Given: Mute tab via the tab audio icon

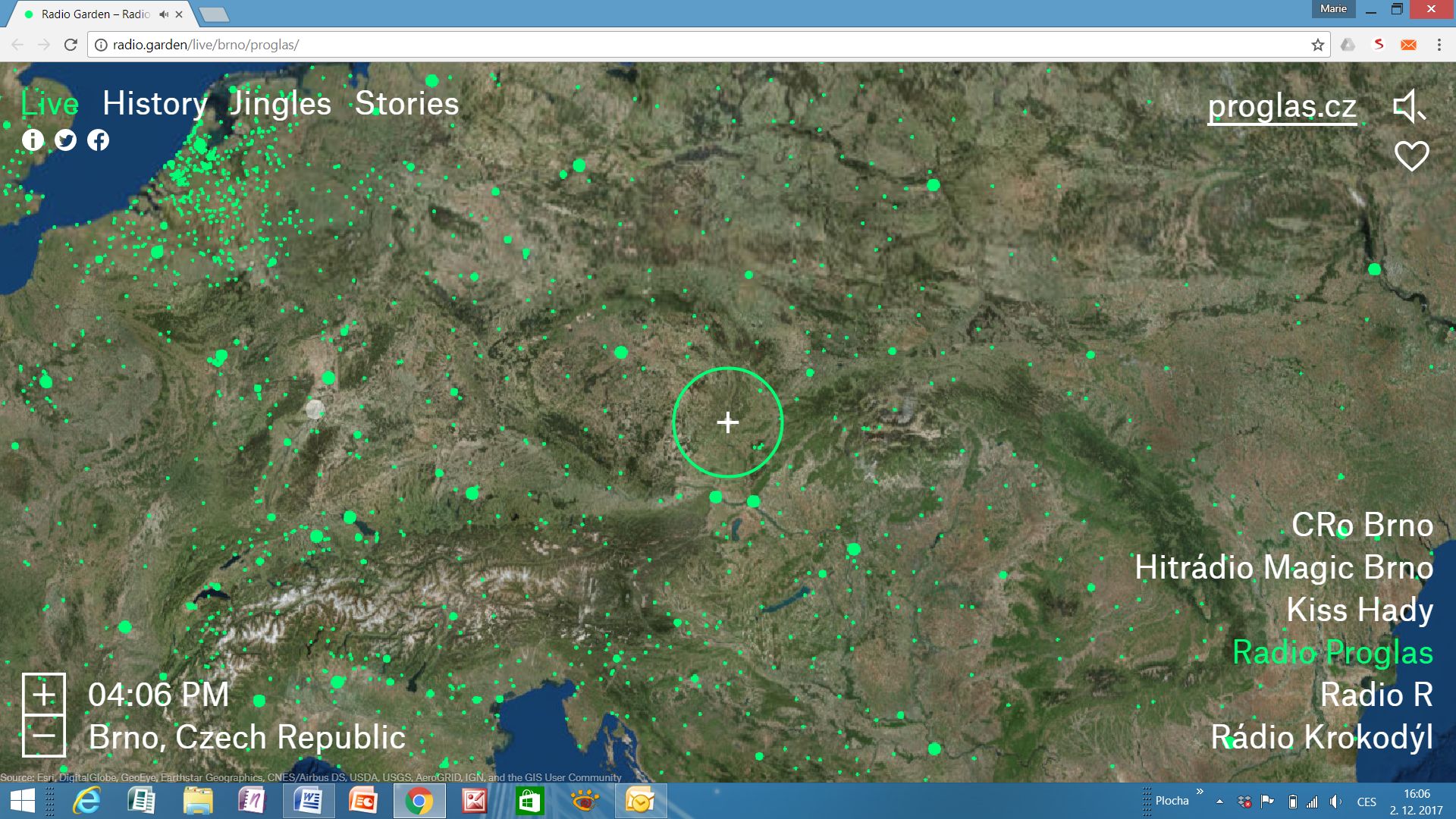Looking at the screenshot, I should click(164, 14).
